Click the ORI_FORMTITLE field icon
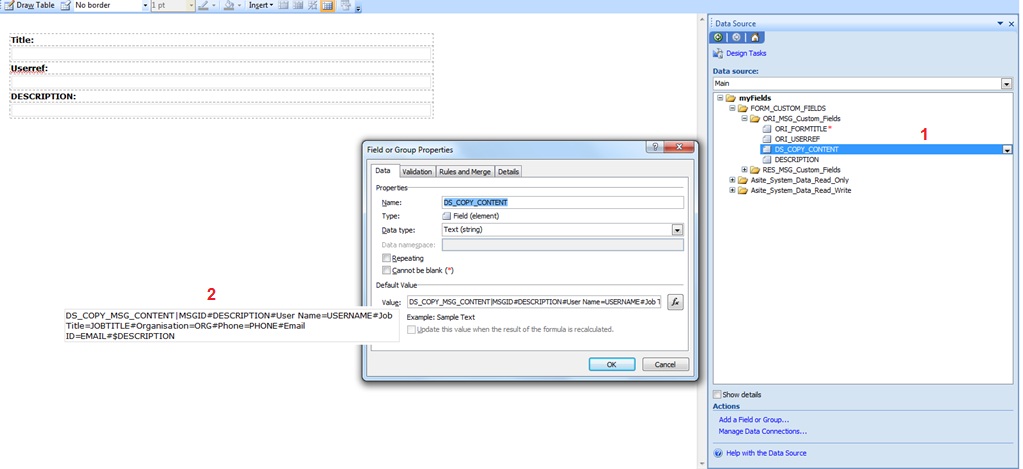This screenshot has width=1023, height=469. tap(767, 129)
